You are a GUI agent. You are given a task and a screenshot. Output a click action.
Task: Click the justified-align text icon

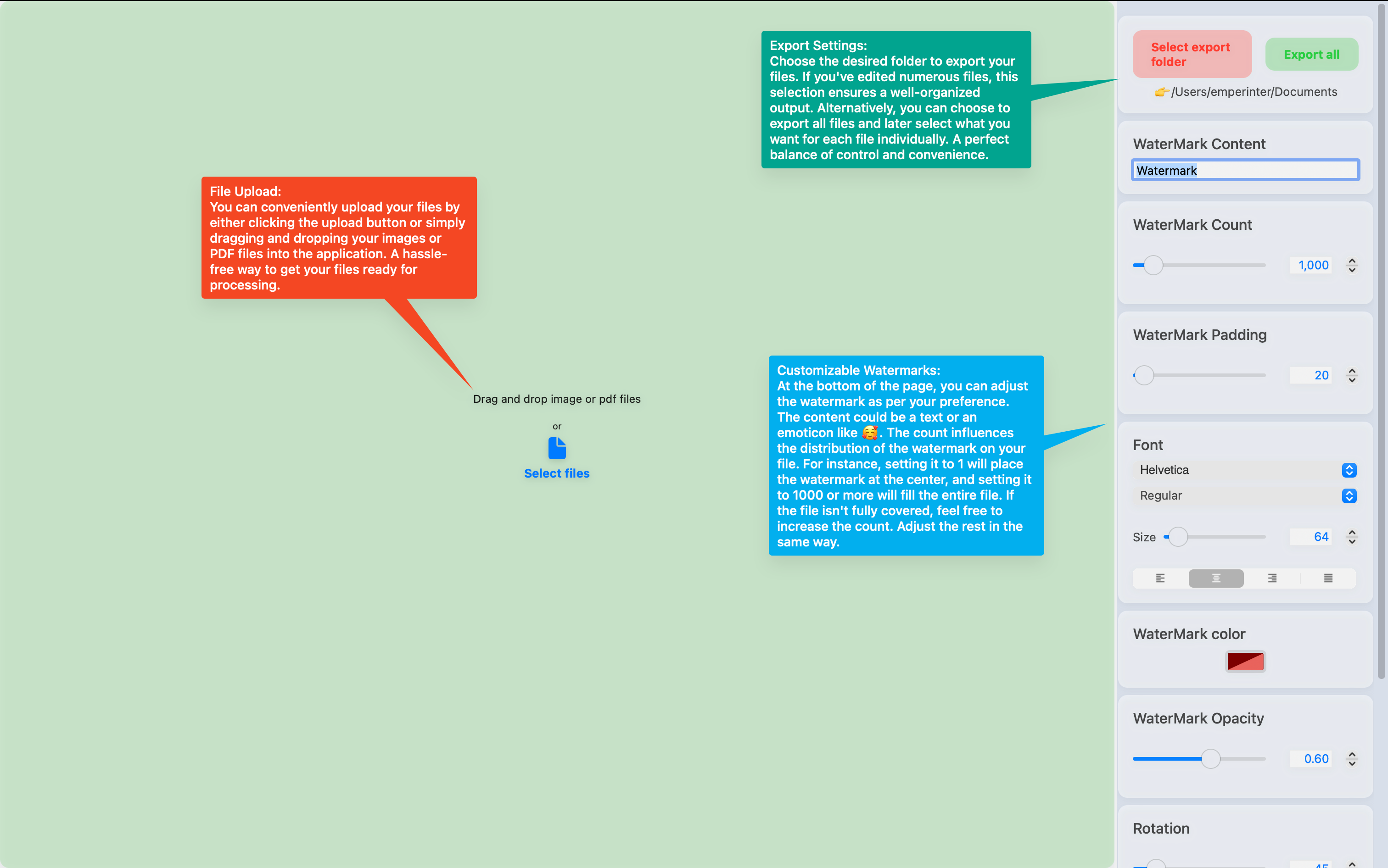click(1328, 578)
